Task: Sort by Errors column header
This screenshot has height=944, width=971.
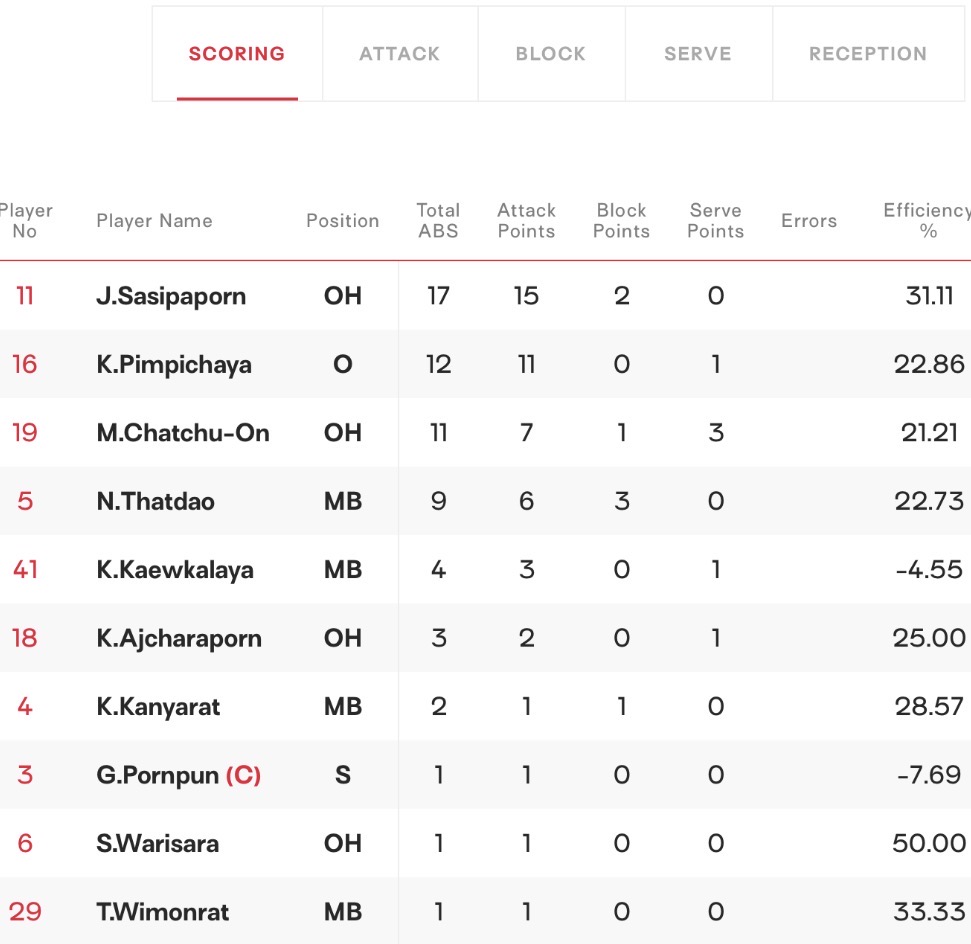Action: [809, 221]
